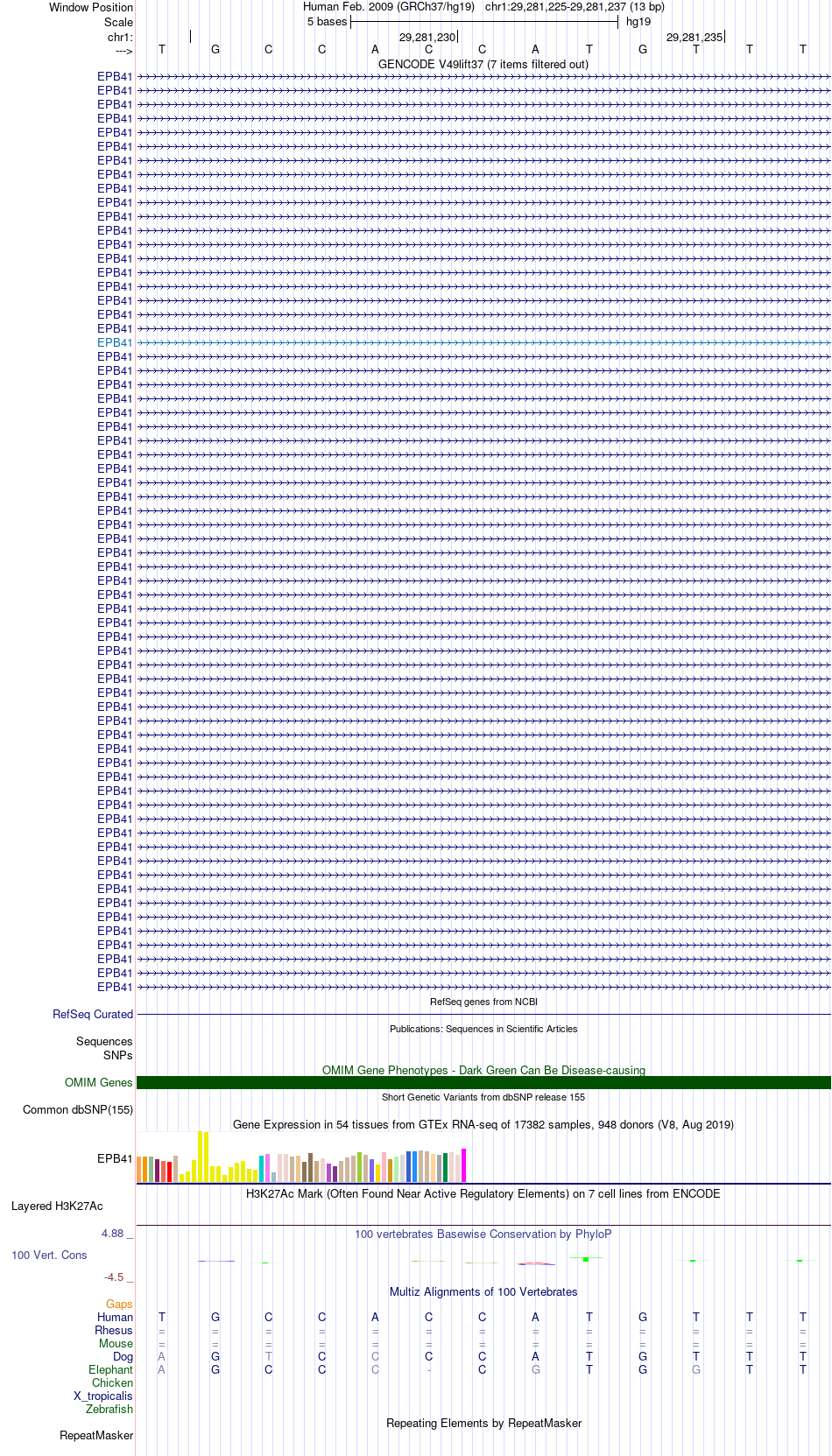Click the Elephant alignment row label
832x1456 pixels.
[111, 1370]
